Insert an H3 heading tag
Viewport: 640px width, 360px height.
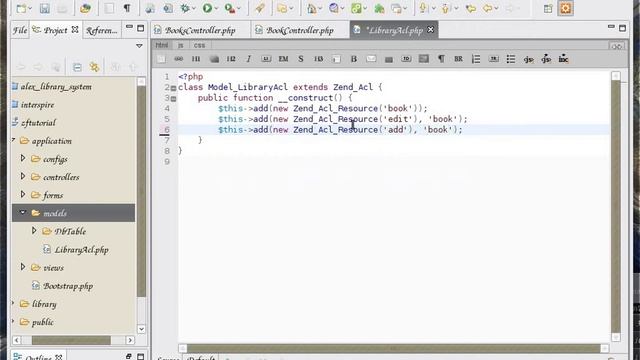pyautogui.click(x=318, y=59)
